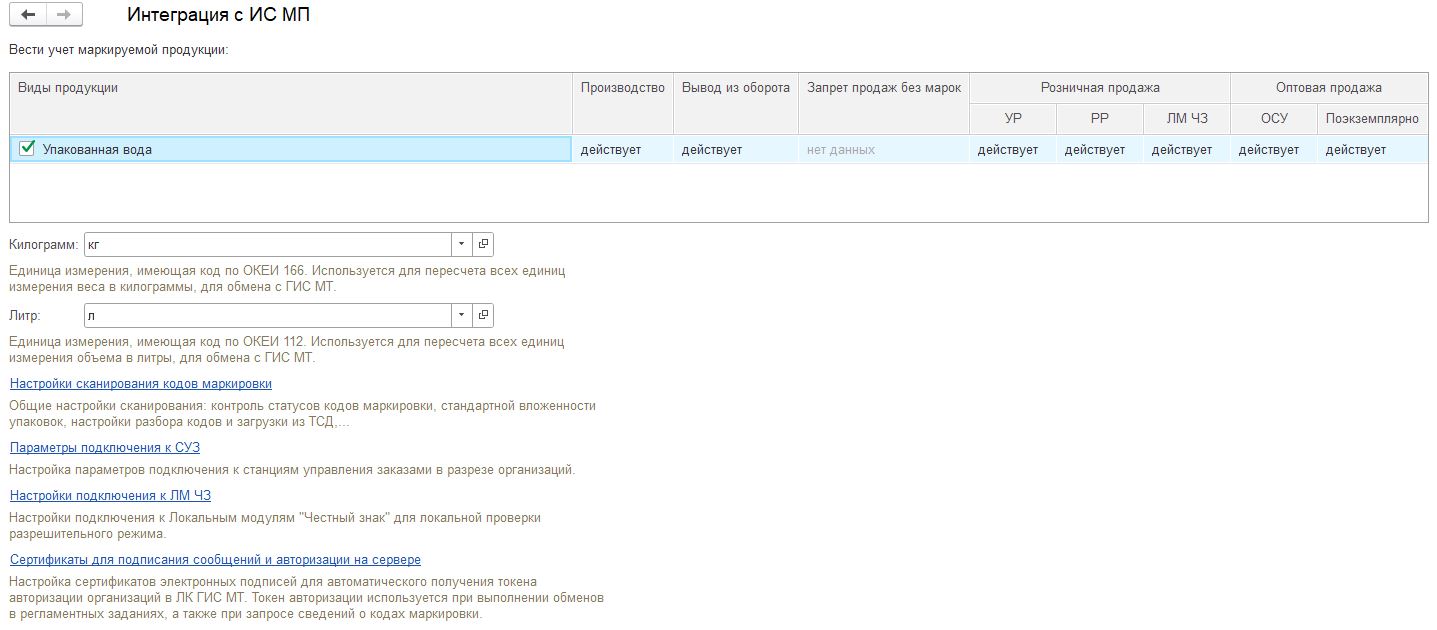The height and width of the screenshot is (630, 1437).
Task: Click the back navigation arrow
Action: point(28,15)
